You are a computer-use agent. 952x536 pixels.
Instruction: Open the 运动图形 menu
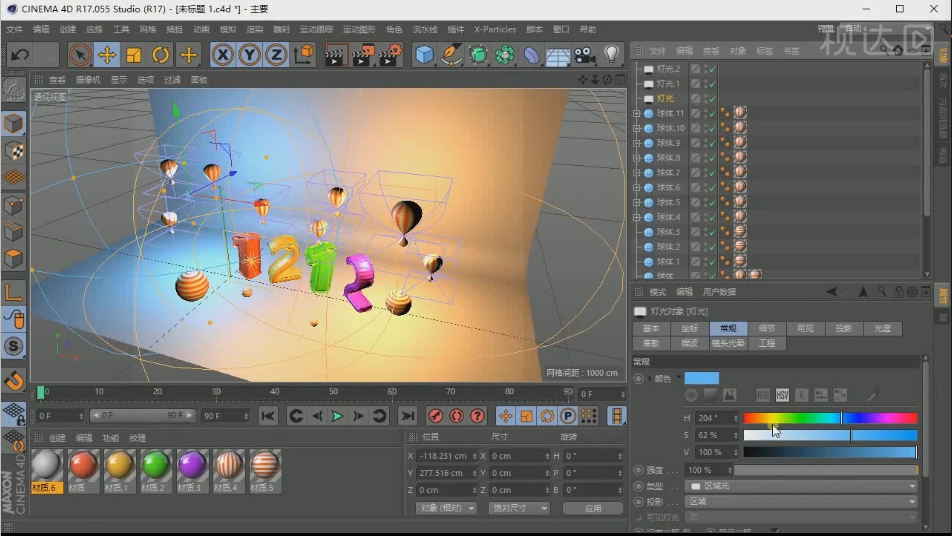coord(359,29)
